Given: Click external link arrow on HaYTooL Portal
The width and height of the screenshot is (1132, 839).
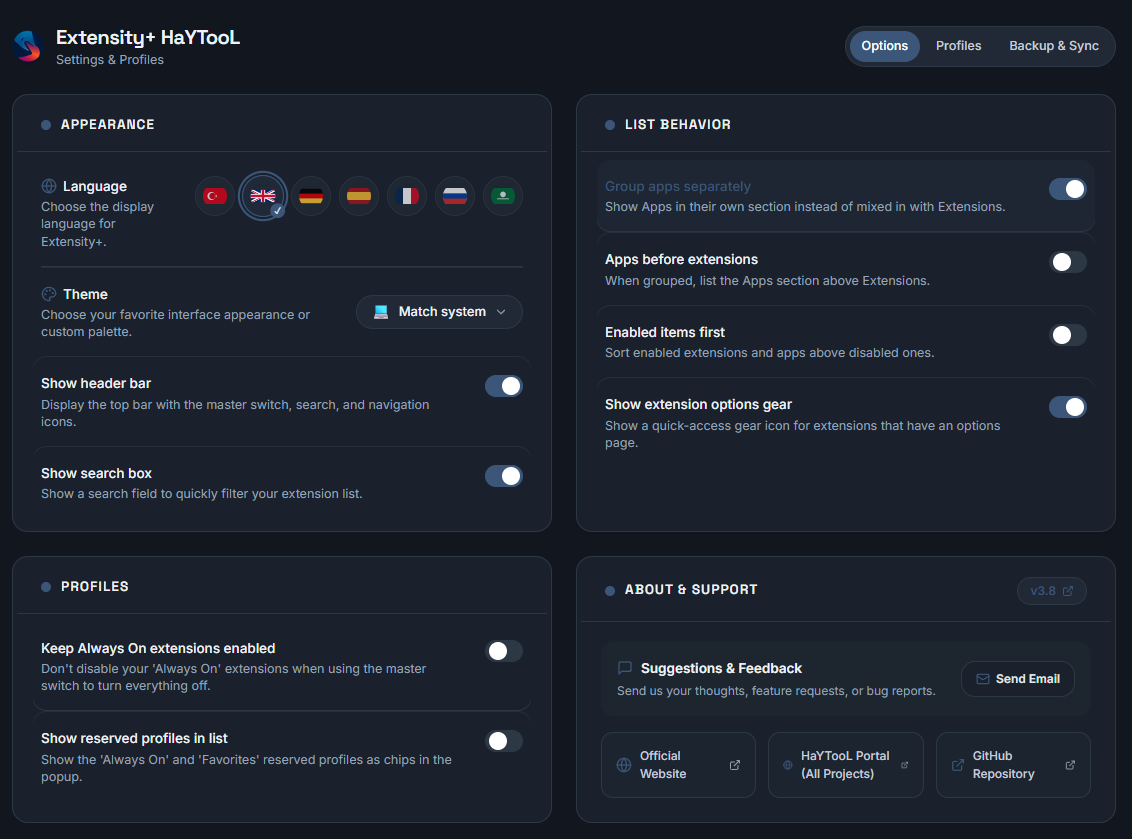Looking at the screenshot, I should pos(905,765).
